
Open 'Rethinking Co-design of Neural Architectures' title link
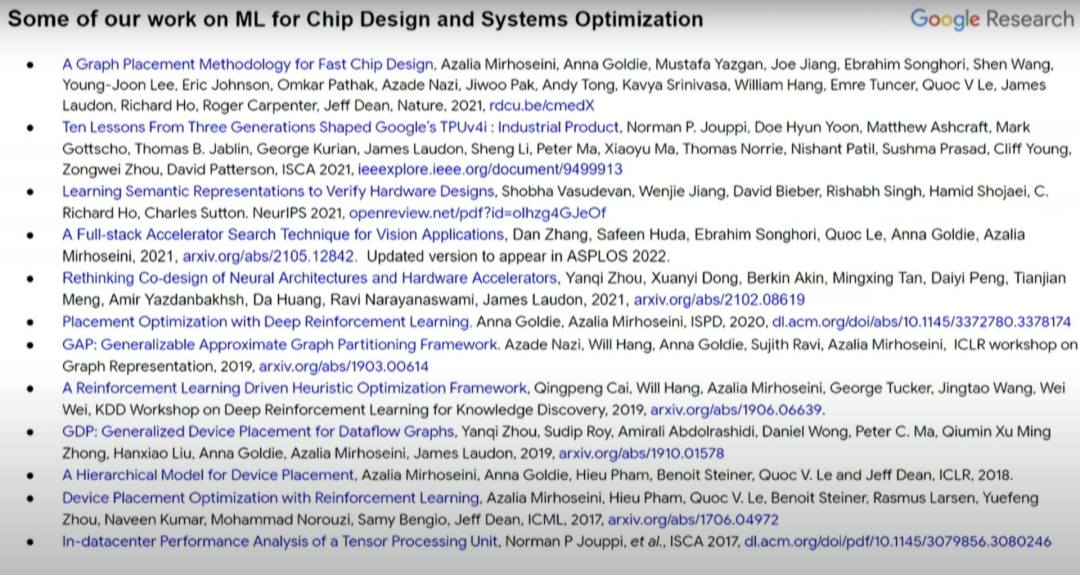tap(310, 278)
